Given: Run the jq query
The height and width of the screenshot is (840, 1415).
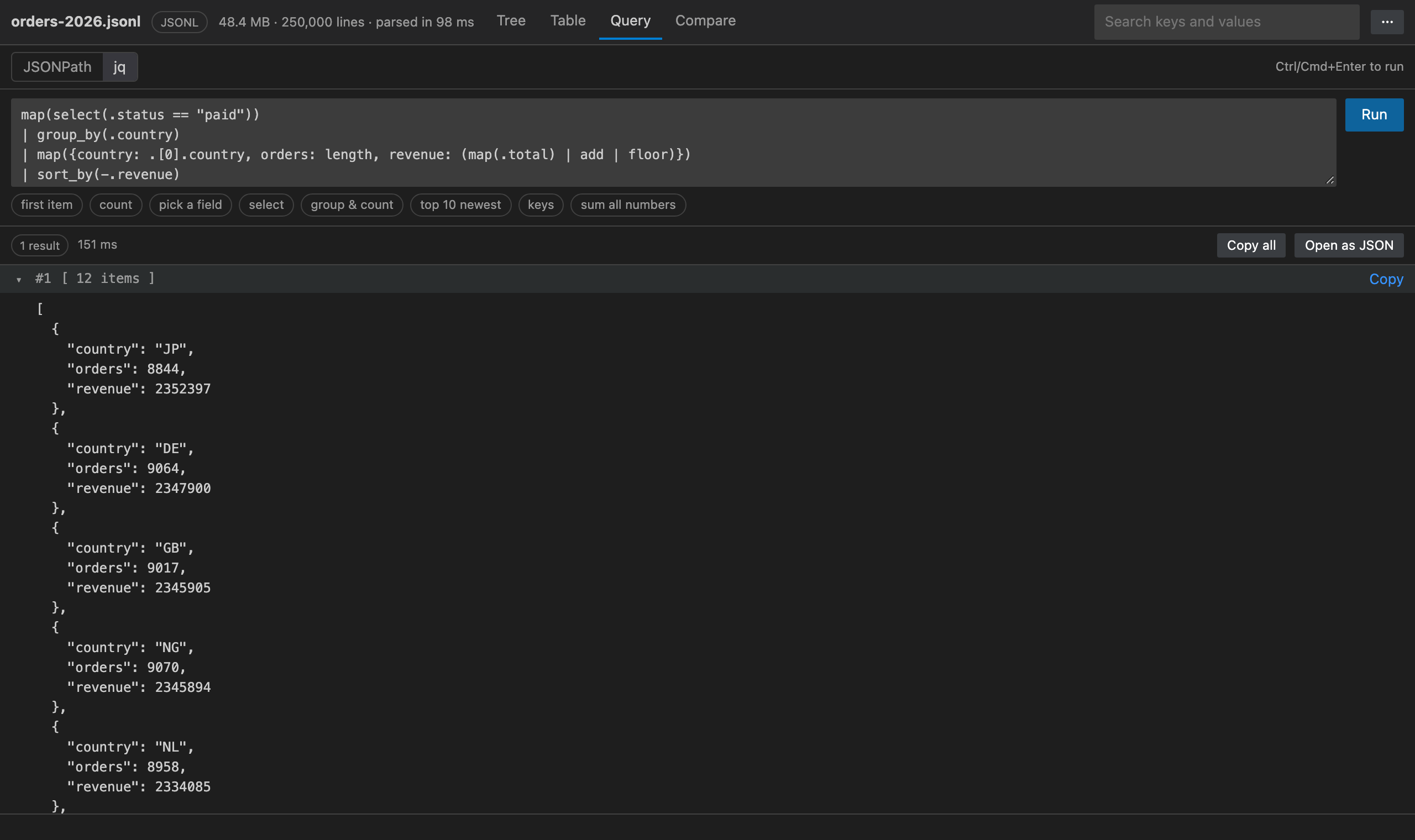Looking at the screenshot, I should [x=1374, y=115].
